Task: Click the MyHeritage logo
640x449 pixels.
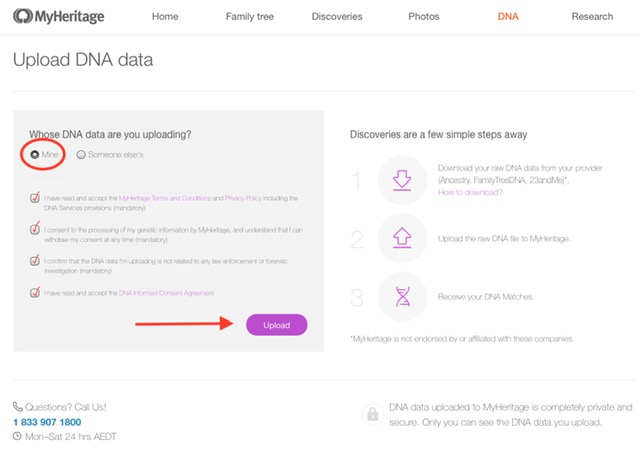Action: 59,16
